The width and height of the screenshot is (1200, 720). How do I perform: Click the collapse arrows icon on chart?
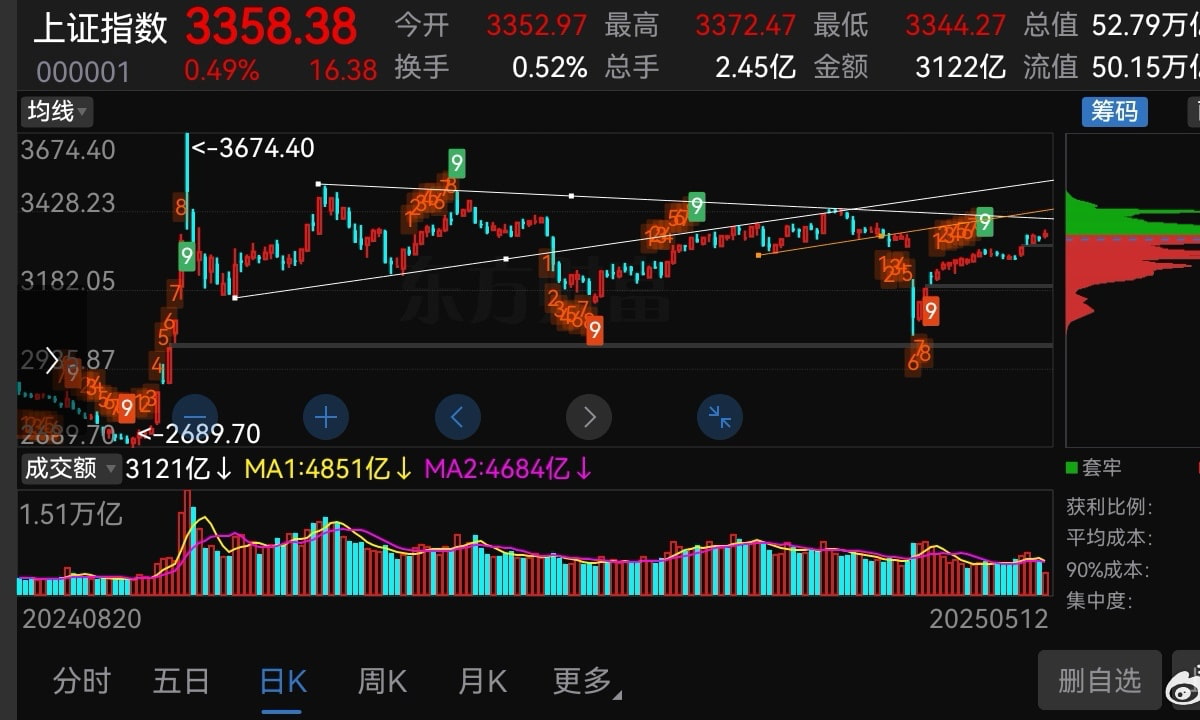click(x=719, y=416)
